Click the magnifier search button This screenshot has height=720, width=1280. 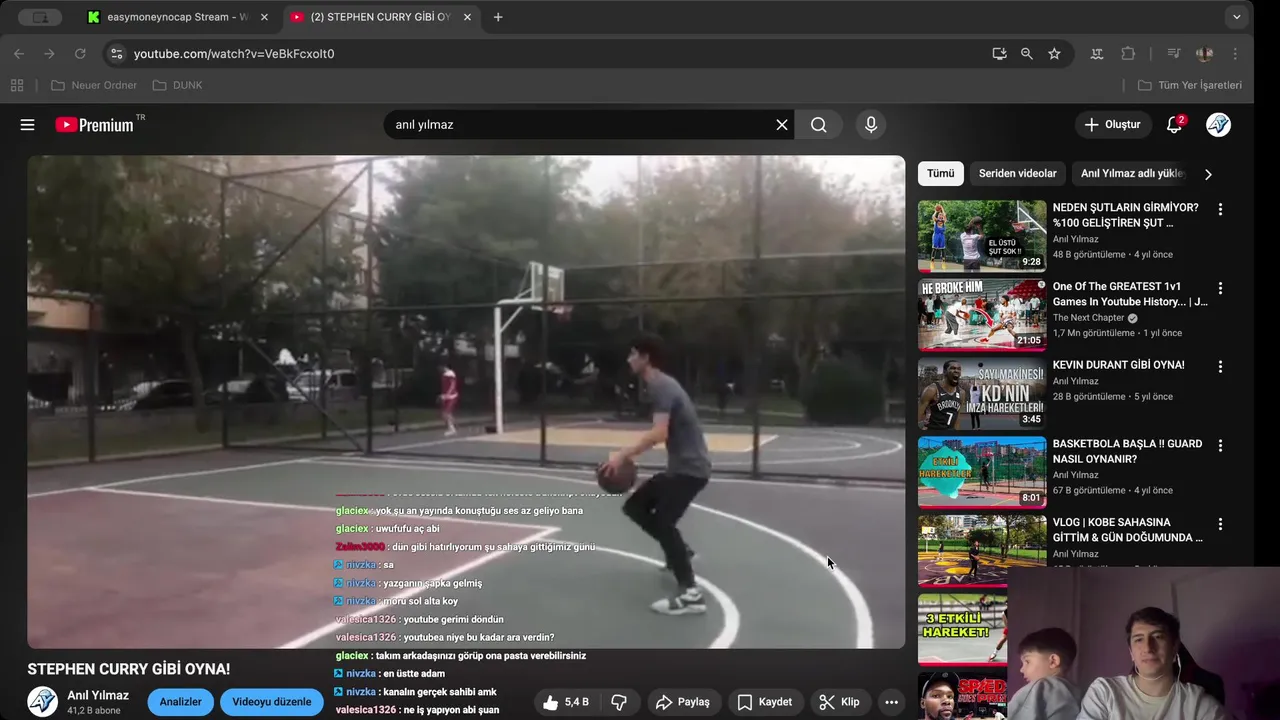click(x=819, y=125)
